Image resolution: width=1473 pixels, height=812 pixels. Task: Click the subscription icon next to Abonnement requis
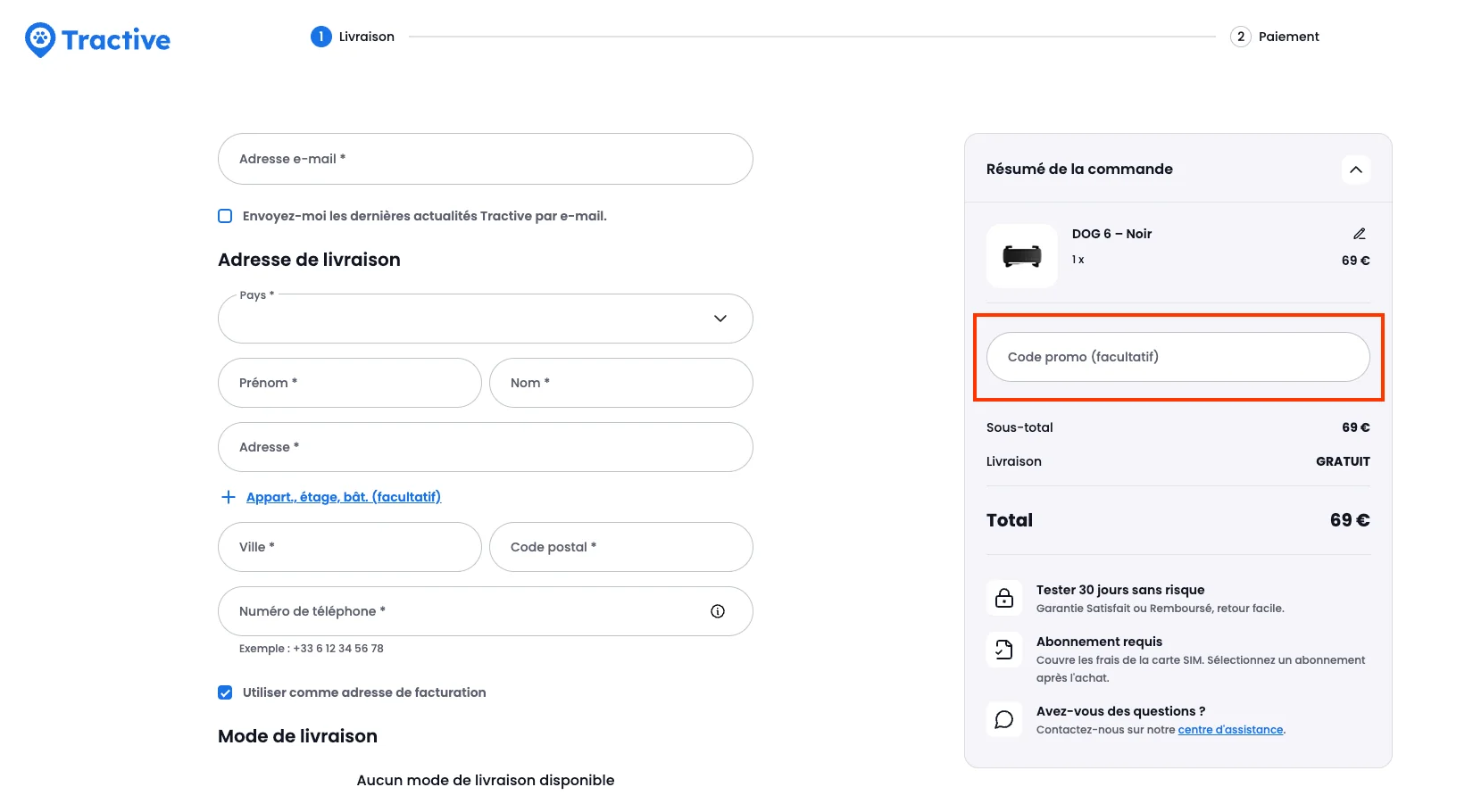[x=1004, y=649]
